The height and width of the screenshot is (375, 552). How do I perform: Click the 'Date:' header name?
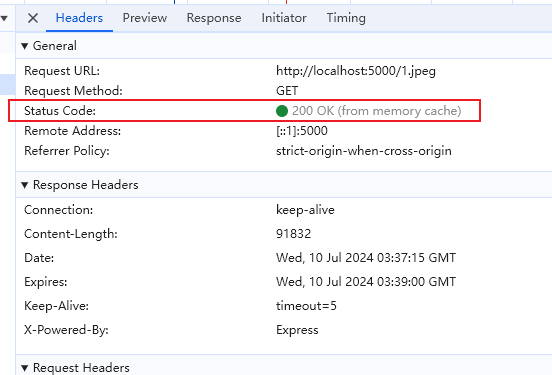(39, 258)
